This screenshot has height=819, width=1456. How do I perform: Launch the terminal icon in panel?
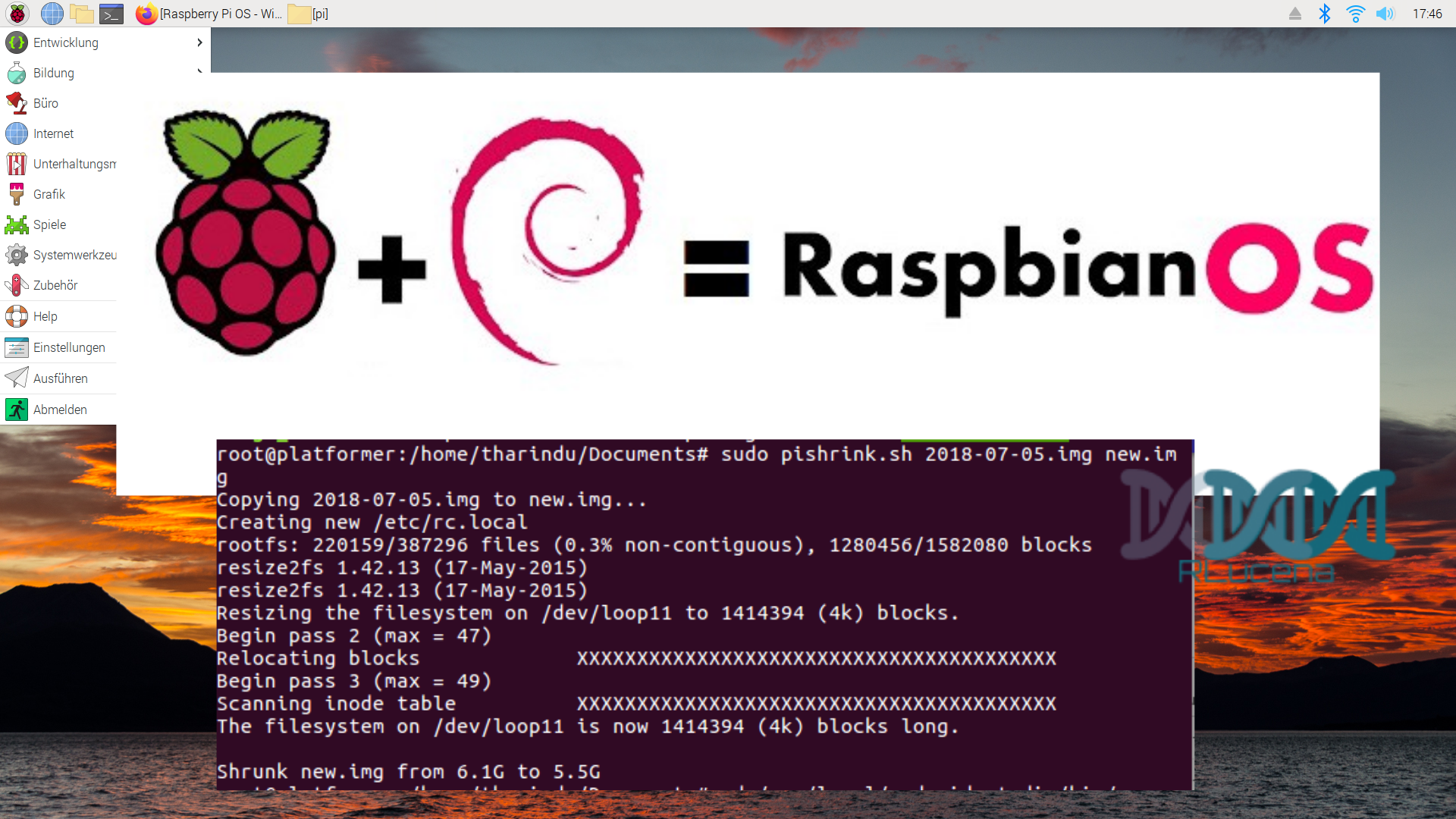click(x=111, y=14)
